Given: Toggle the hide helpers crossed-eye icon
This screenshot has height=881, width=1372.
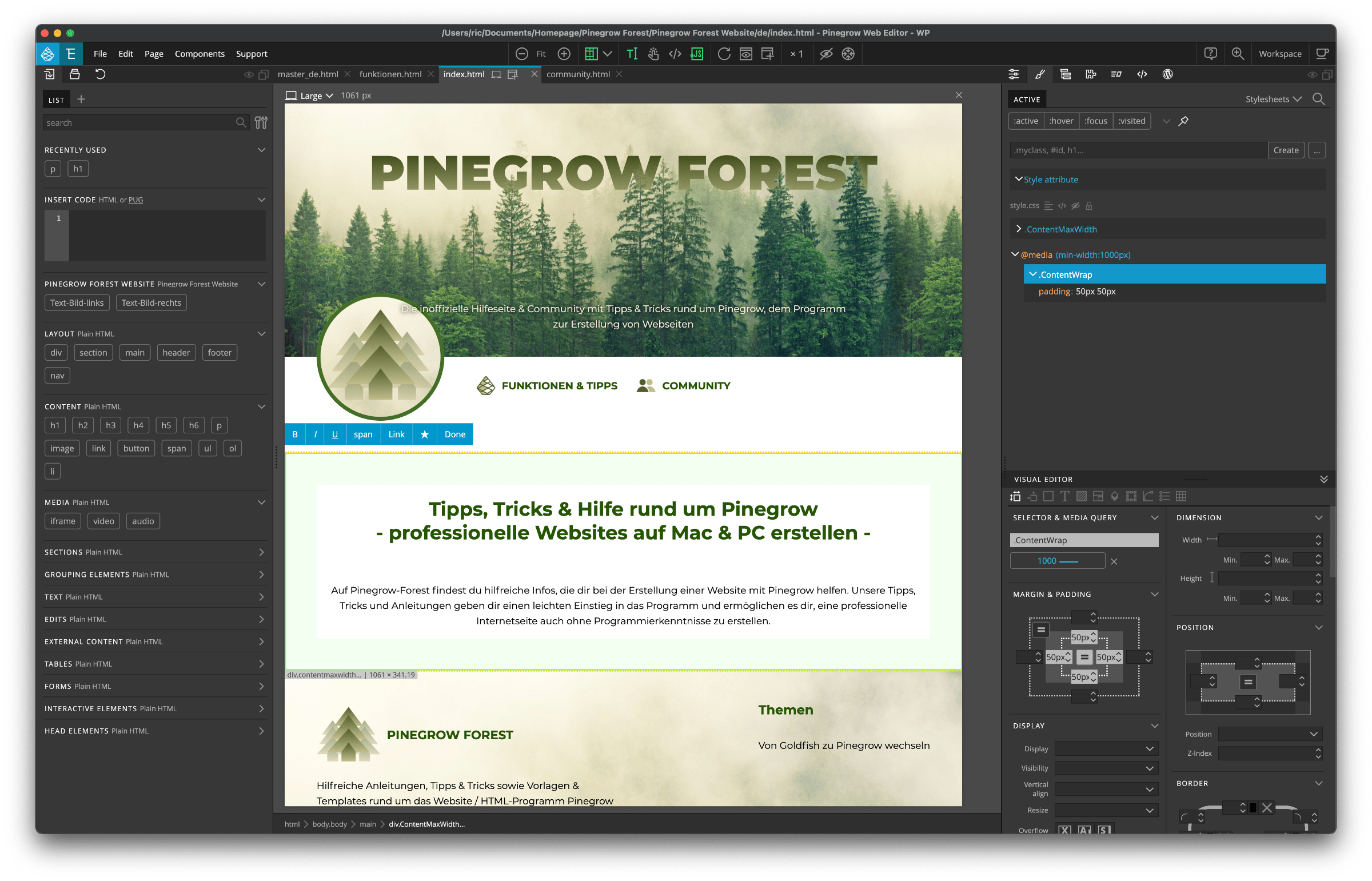Looking at the screenshot, I should pyautogui.click(x=826, y=54).
